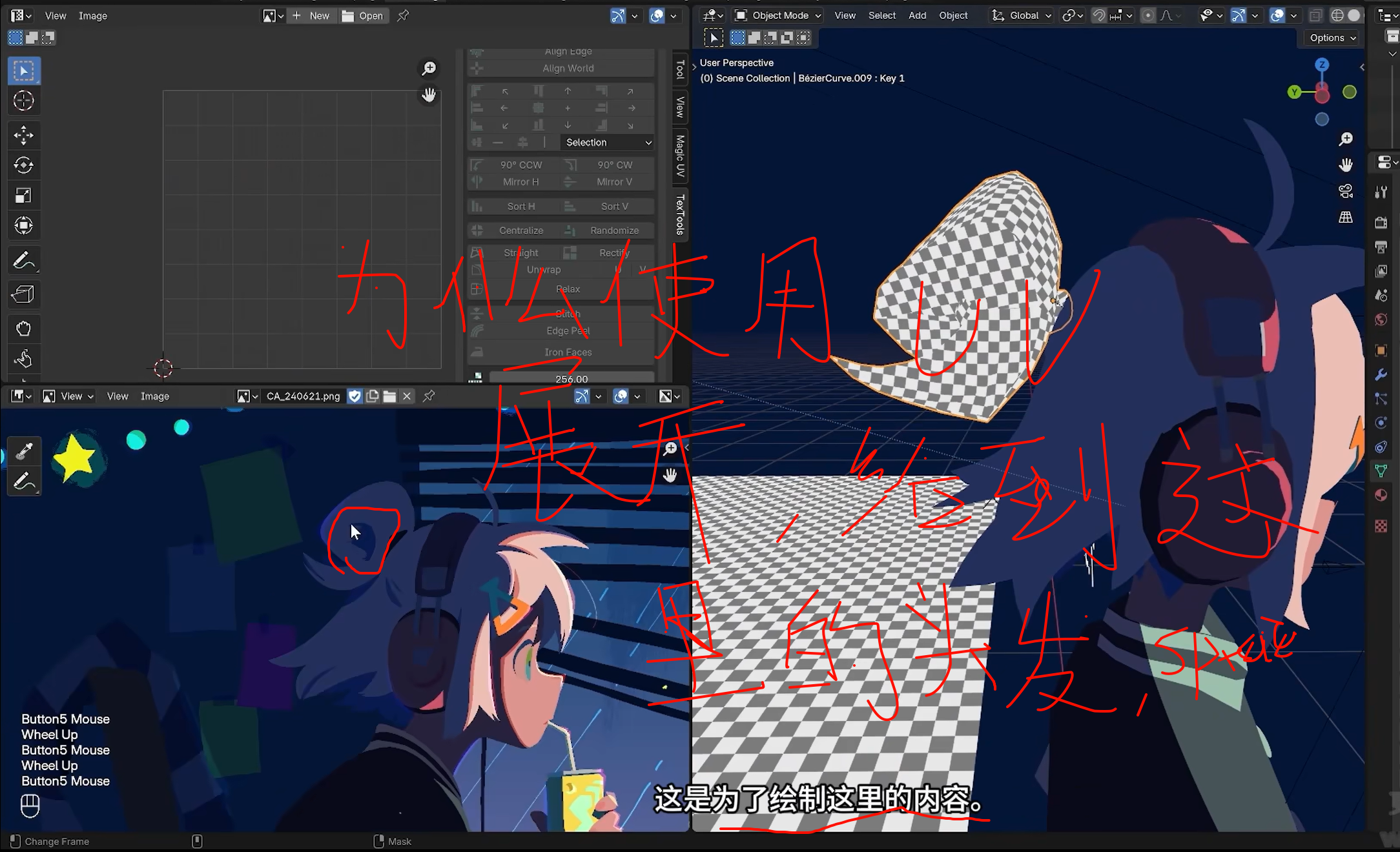
Task: Toggle X-ray in 3D viewport header
Action: tap(1315, 15)
